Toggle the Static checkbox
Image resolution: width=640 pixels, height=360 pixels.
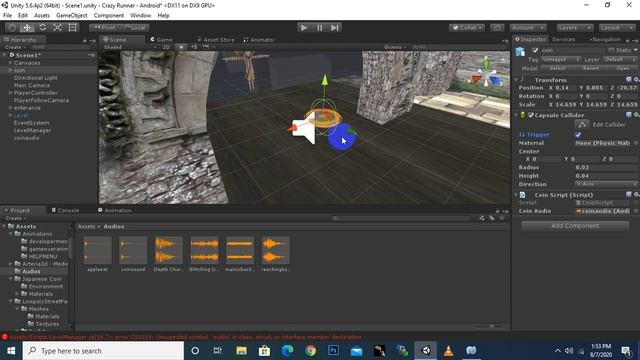point(611,50)
